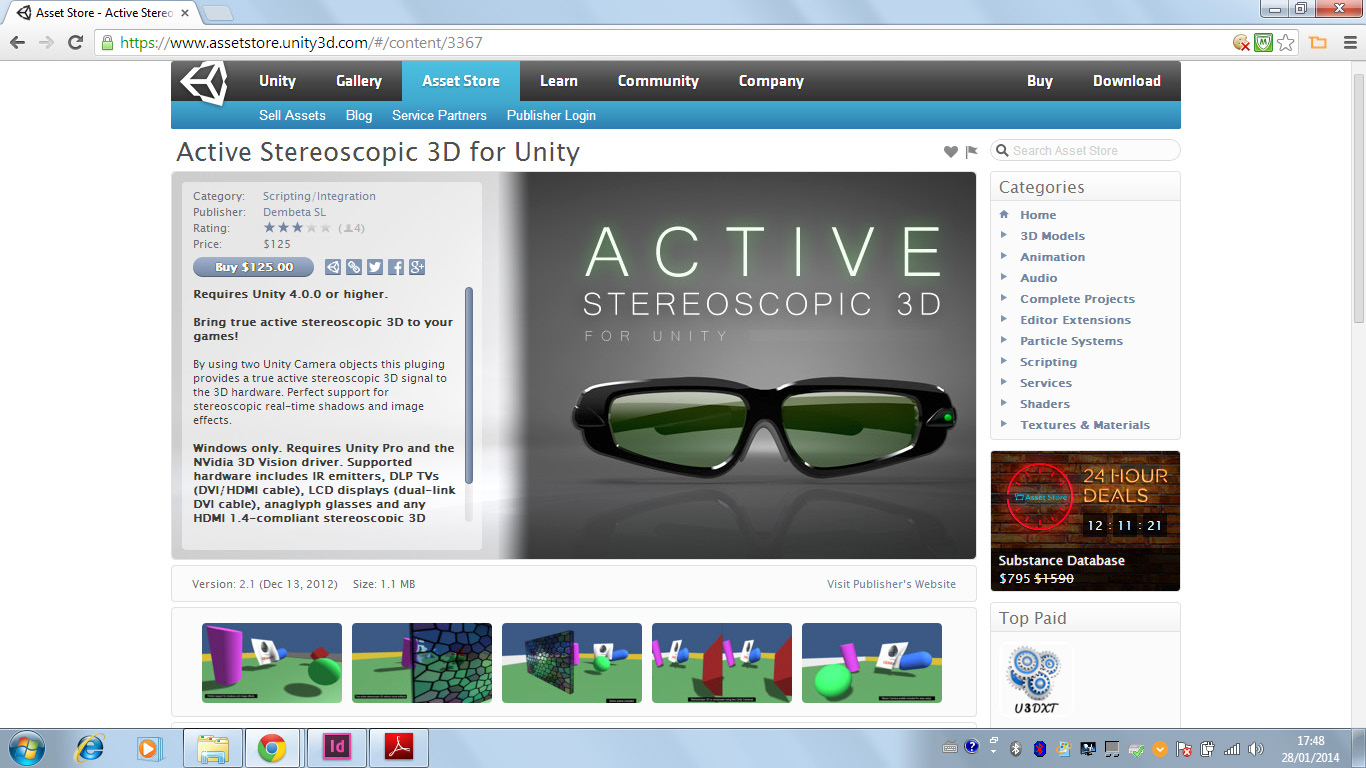Viewport: 1366px width, 768px height.
Task: Expand the Particle Systems category arrow
Action: coord(1004,340)
